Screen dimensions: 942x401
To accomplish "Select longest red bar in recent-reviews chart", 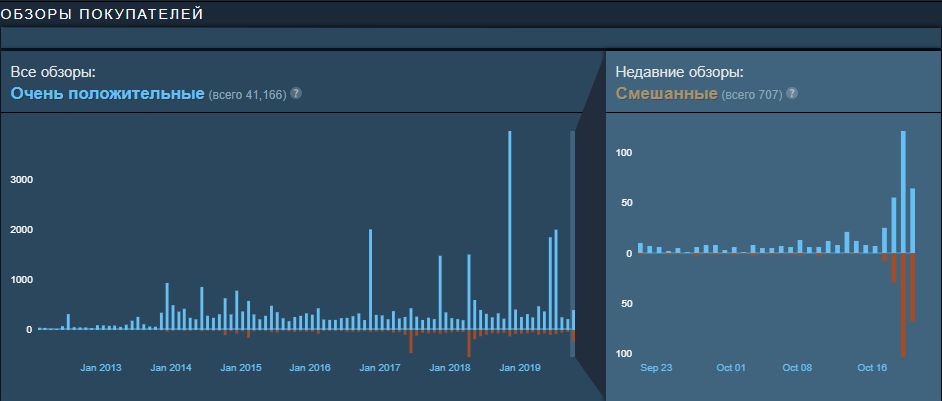I will (903, 305).
